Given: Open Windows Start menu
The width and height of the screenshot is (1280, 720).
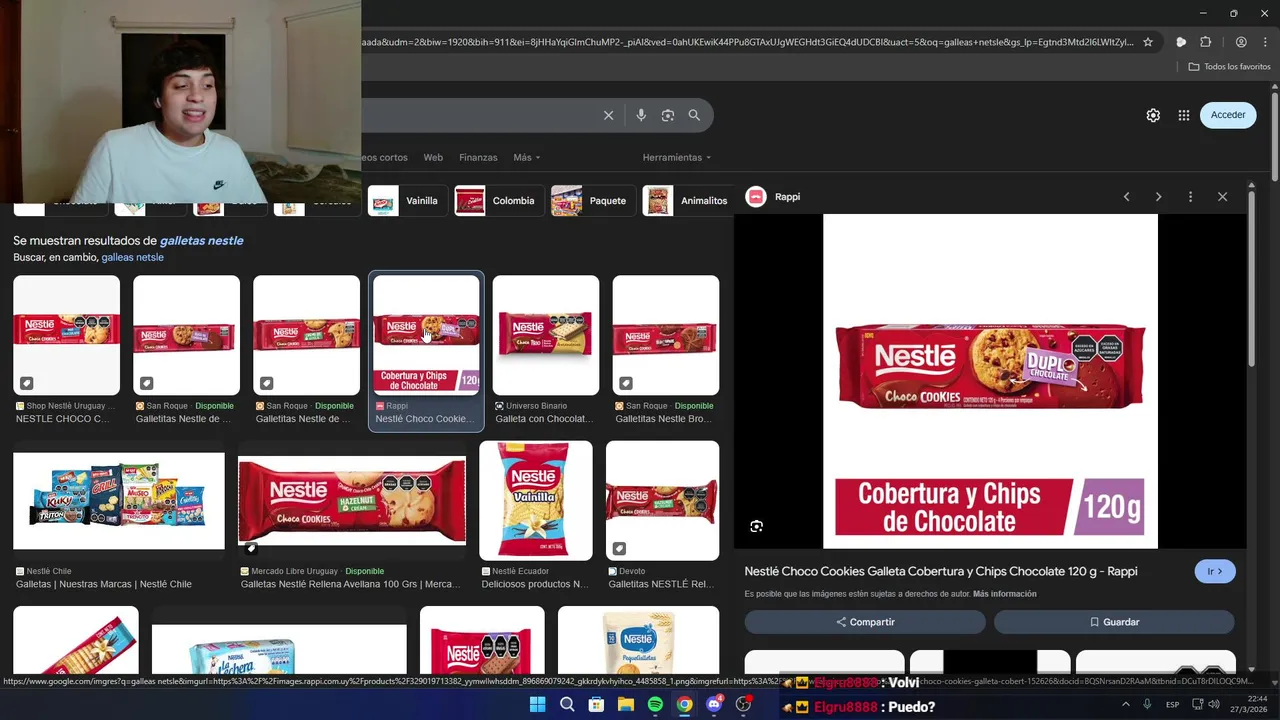Looking at the screenshot, I should tap(538, 705).
